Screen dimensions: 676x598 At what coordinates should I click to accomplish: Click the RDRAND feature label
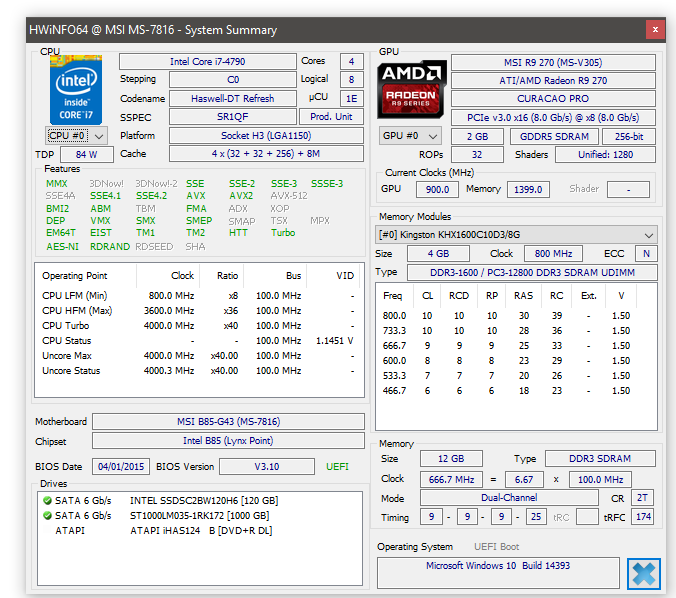click(110, 247)
